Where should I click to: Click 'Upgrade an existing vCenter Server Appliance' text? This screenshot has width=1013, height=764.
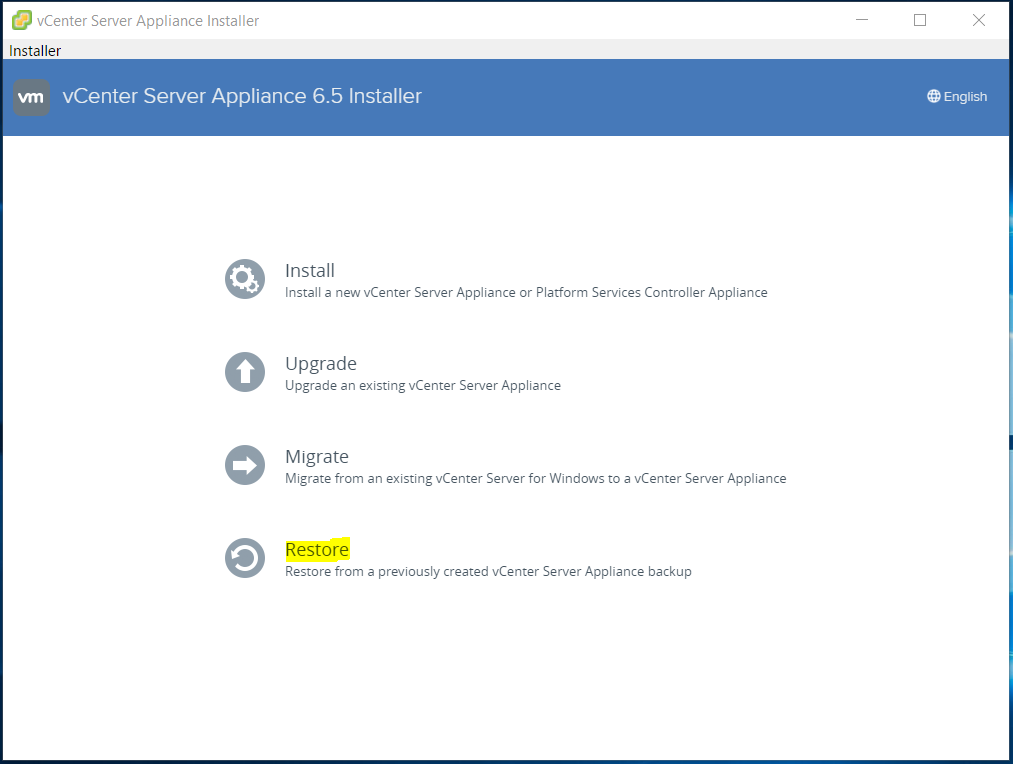tap(423, 386)
